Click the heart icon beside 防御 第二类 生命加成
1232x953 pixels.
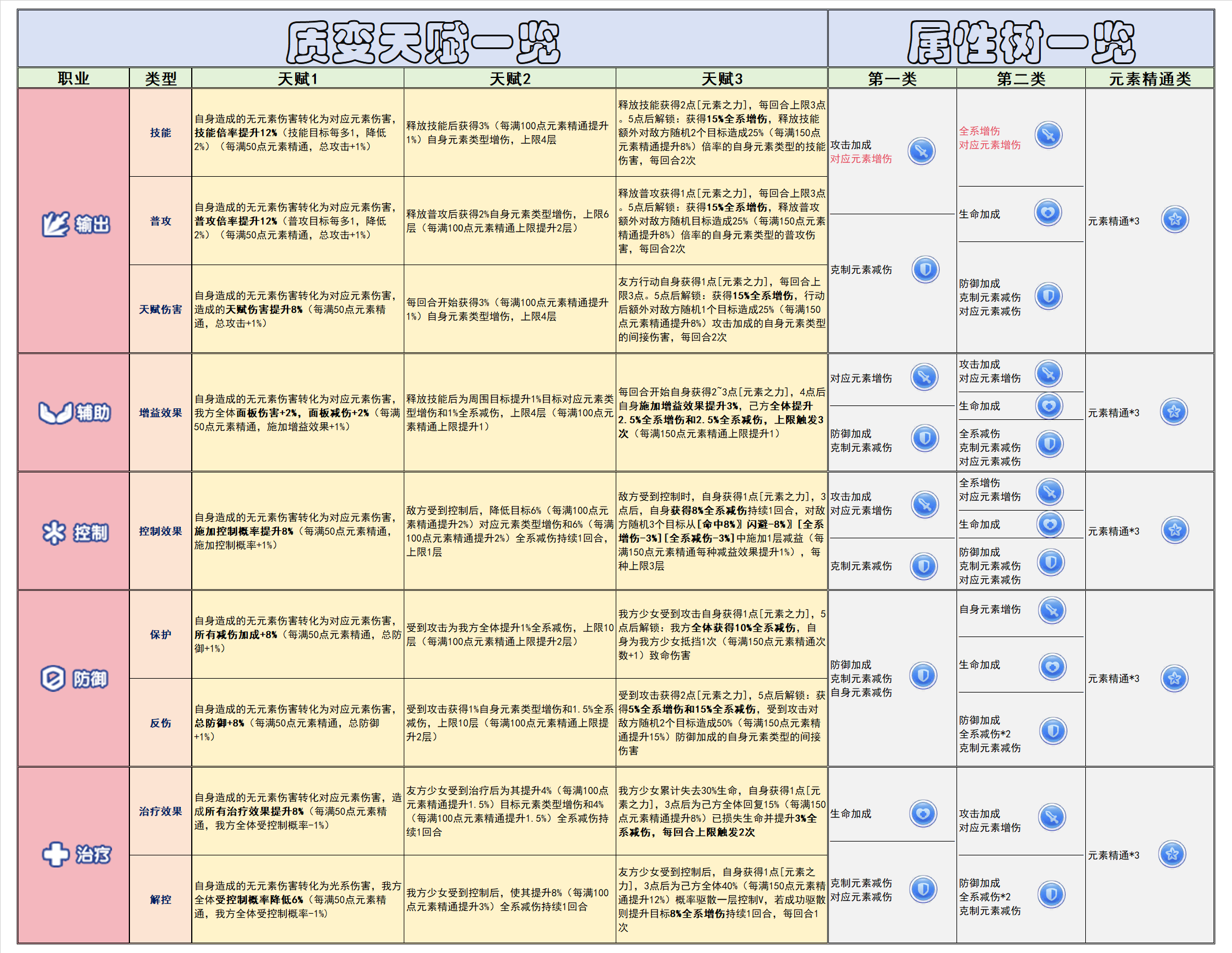click(x=1052, y=667)
